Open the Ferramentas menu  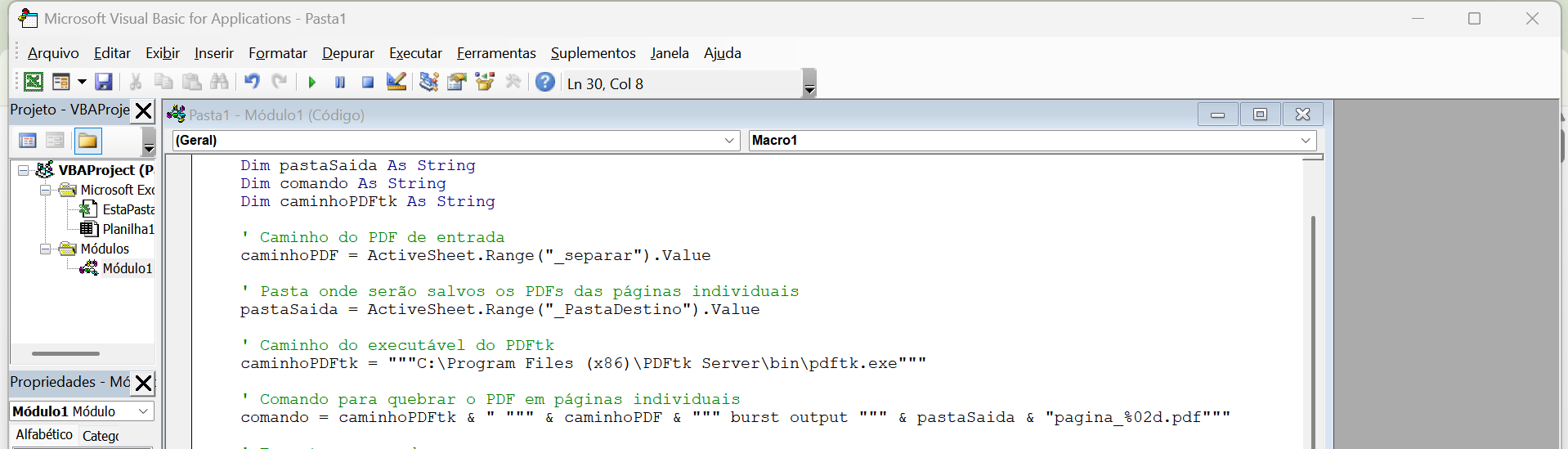point(495,53)
